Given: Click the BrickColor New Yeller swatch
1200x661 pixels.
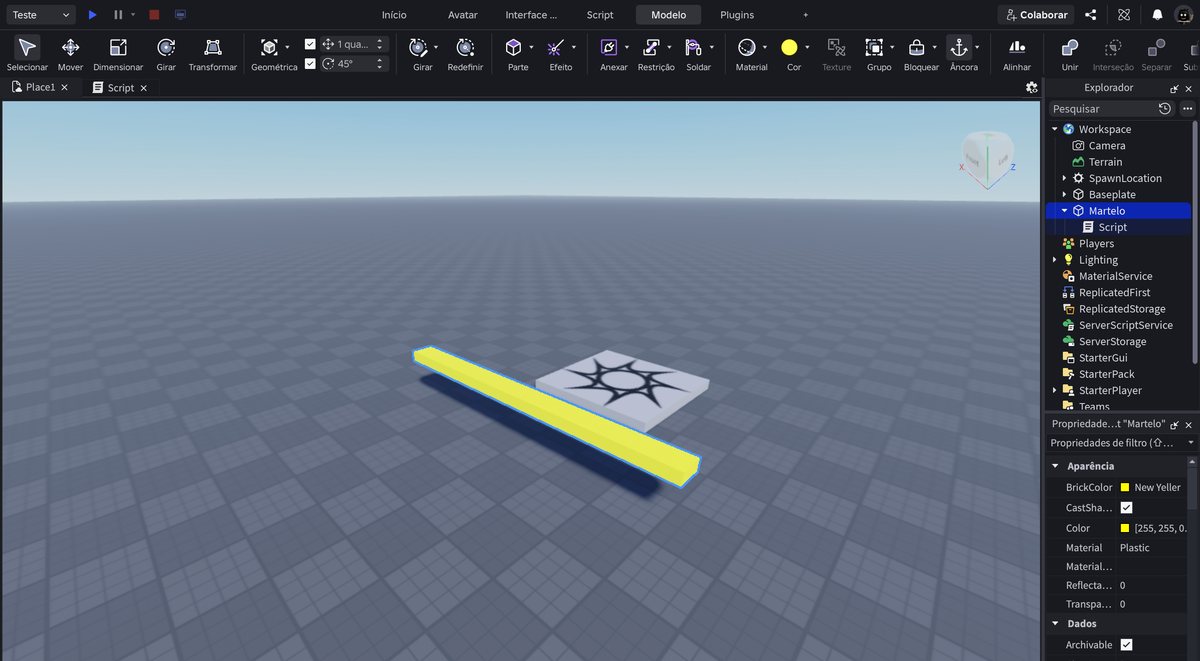Looking at the screenshot, I should tap(1125, 487).
